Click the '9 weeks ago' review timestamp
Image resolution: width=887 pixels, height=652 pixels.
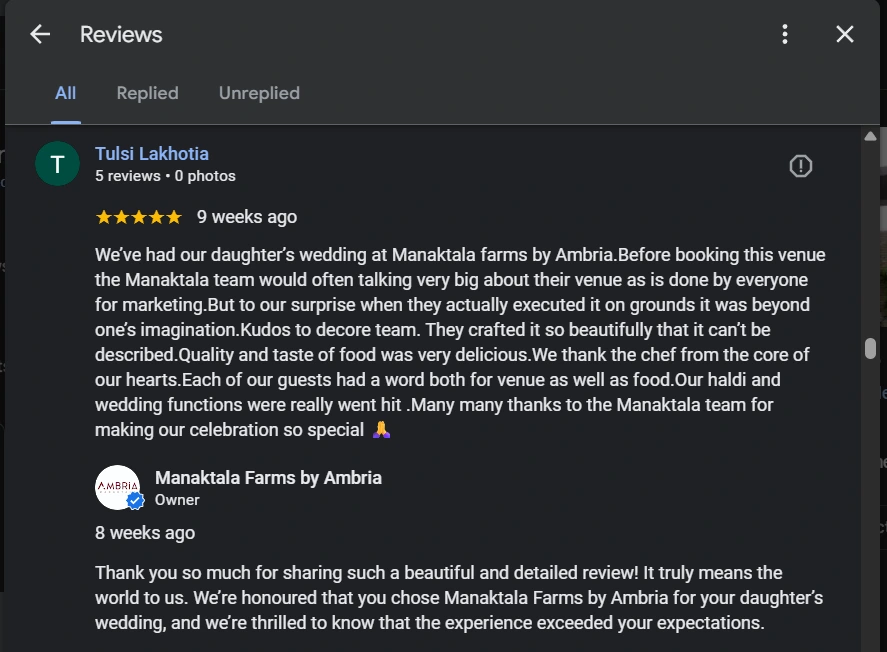tap(247, 217)
